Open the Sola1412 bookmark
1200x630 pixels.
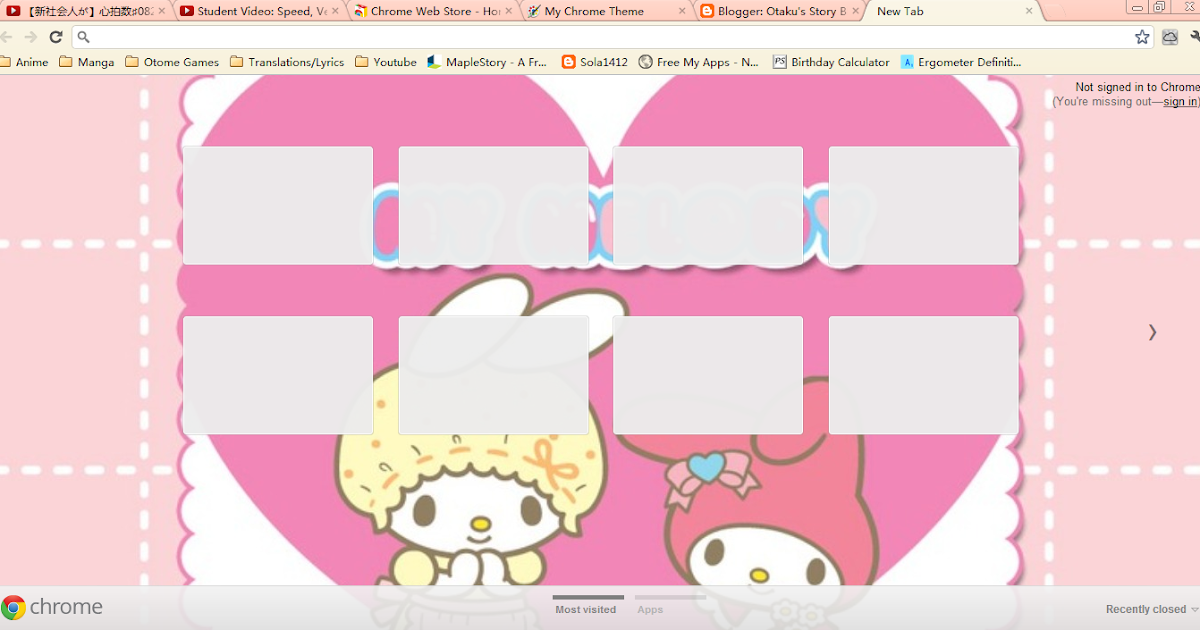click(x=595, y=62)
